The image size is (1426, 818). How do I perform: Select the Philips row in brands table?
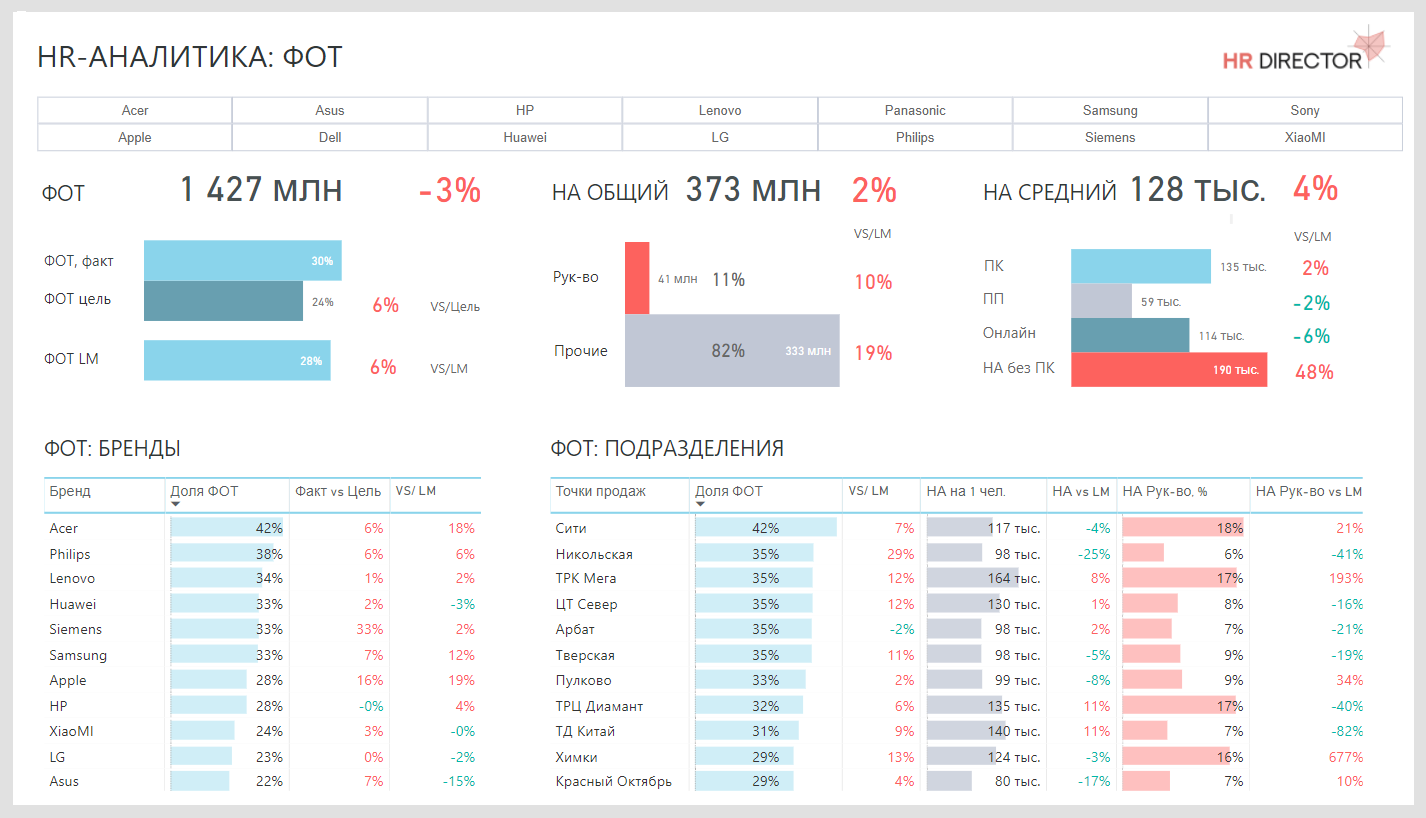[263, 554]
